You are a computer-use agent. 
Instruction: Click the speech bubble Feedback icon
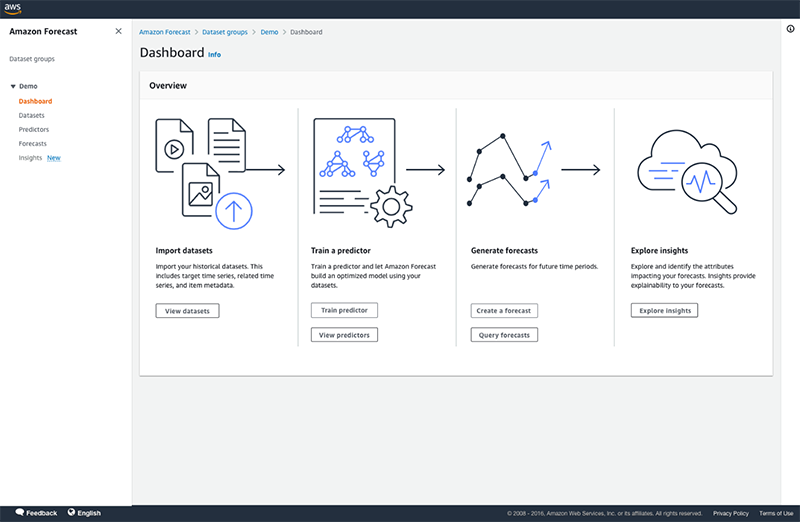[20, 512]
